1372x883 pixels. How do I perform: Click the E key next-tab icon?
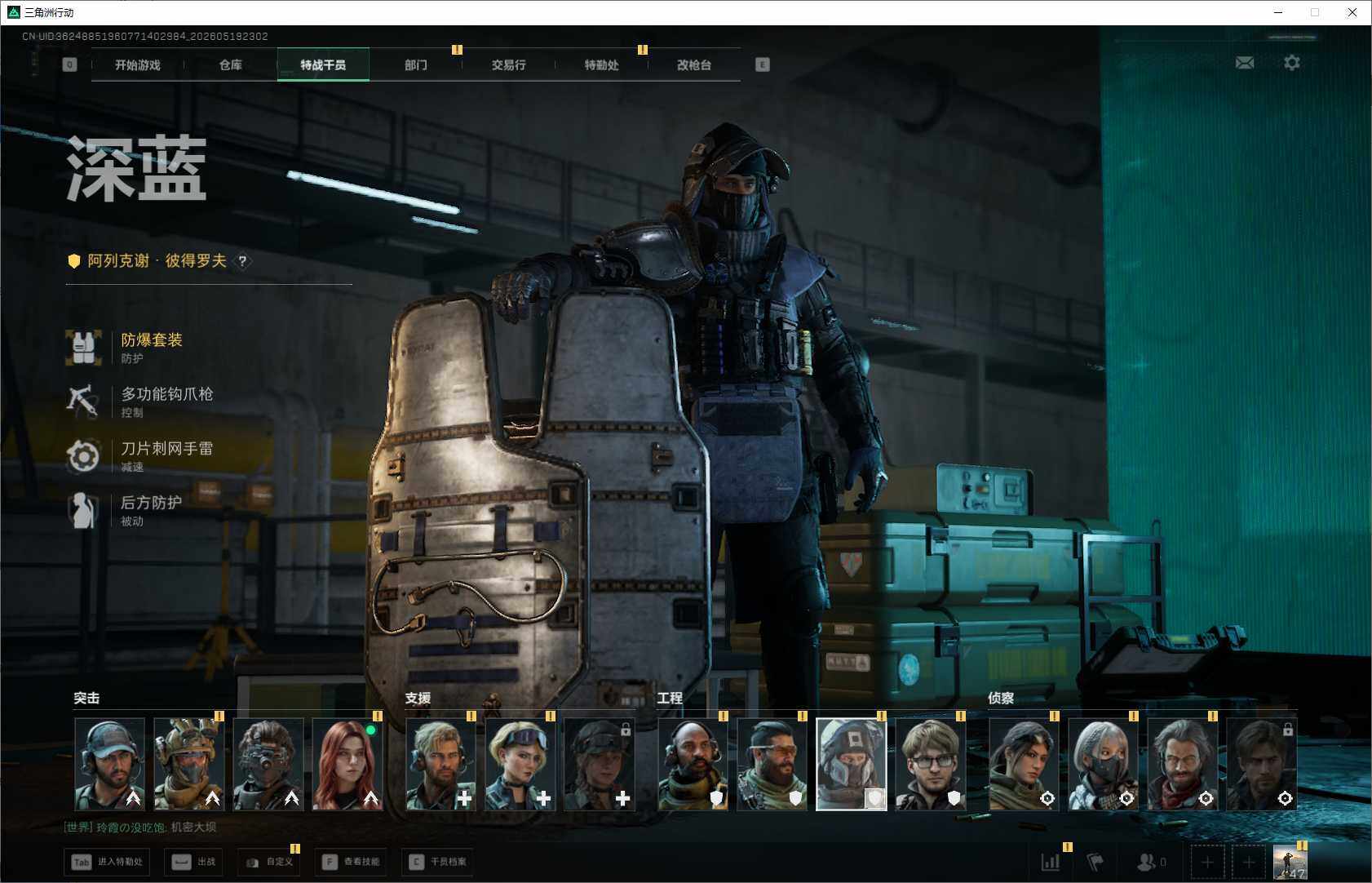pos(763,64)
